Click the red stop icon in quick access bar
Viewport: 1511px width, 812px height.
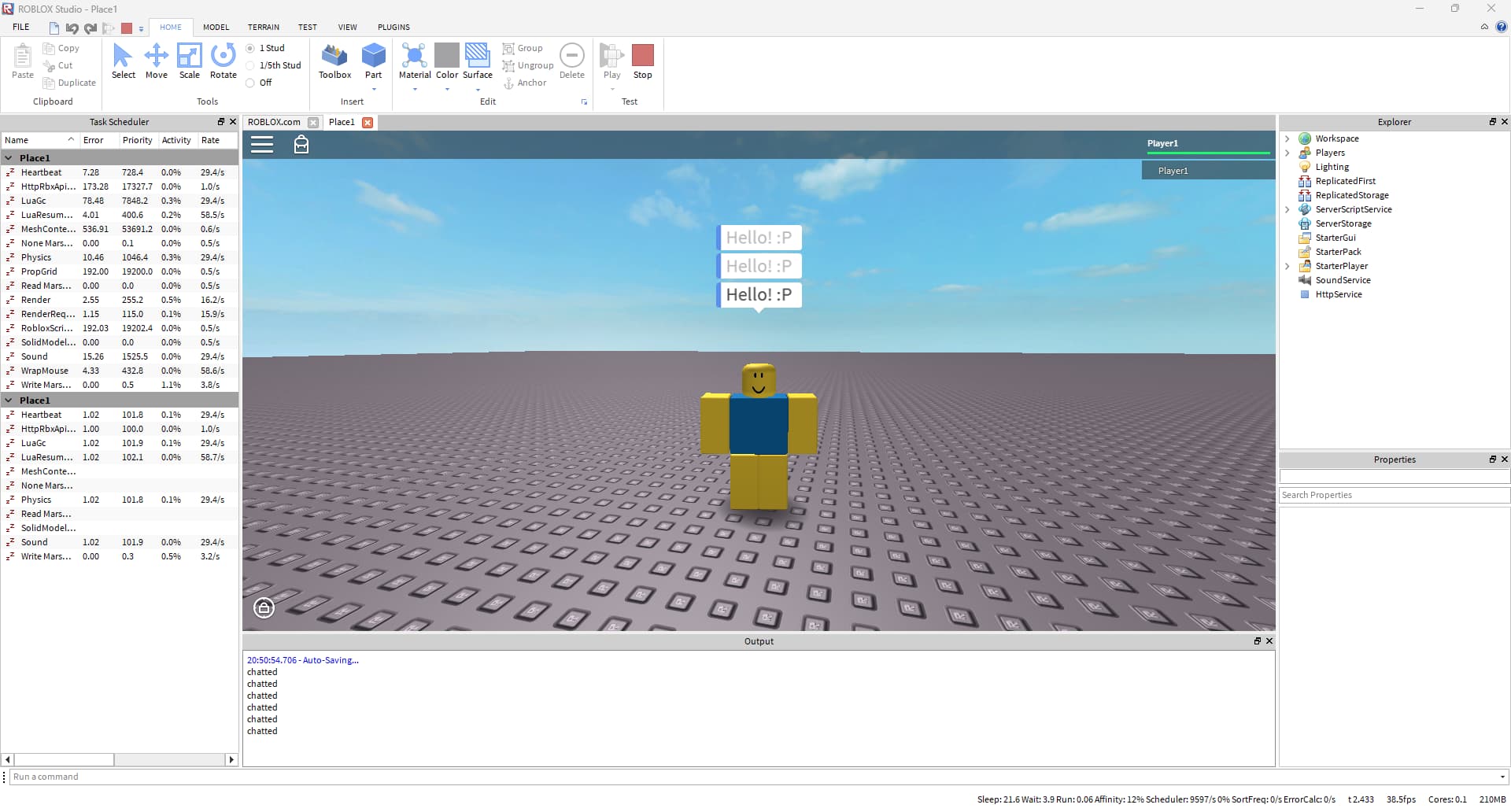pos(126,28)
